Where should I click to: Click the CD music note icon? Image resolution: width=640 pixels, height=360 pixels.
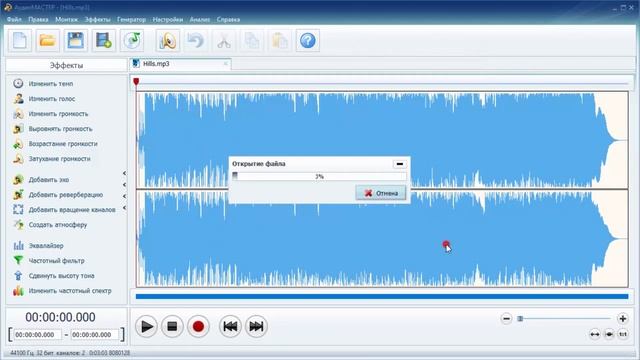[132, 41]
